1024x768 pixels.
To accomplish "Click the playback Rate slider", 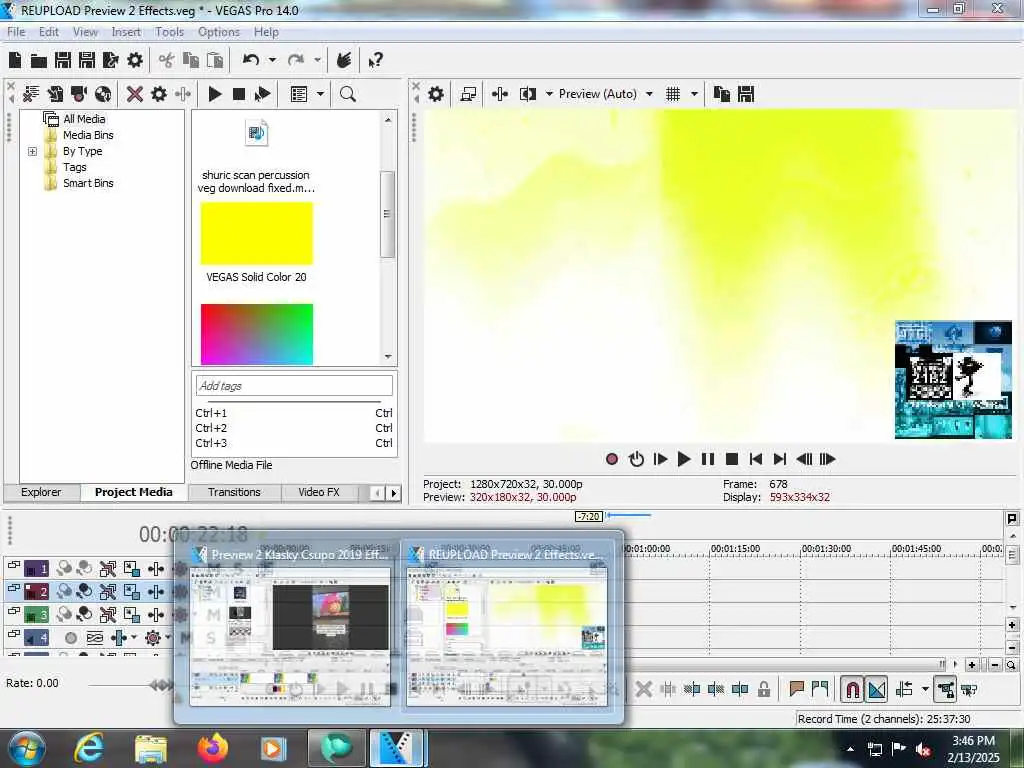I will (x=160, y=685).
